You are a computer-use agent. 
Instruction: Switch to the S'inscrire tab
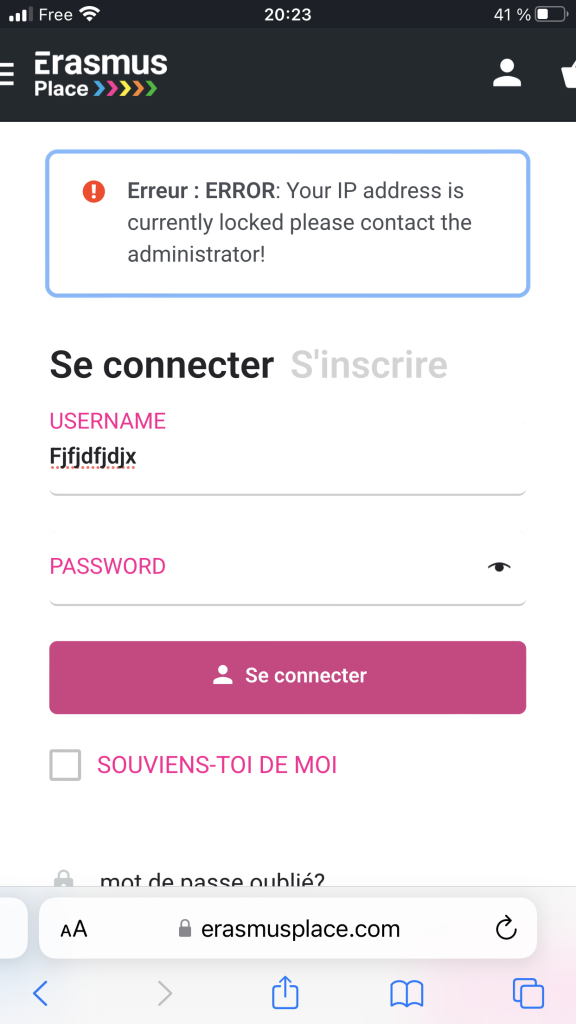(x=369, y=364)
